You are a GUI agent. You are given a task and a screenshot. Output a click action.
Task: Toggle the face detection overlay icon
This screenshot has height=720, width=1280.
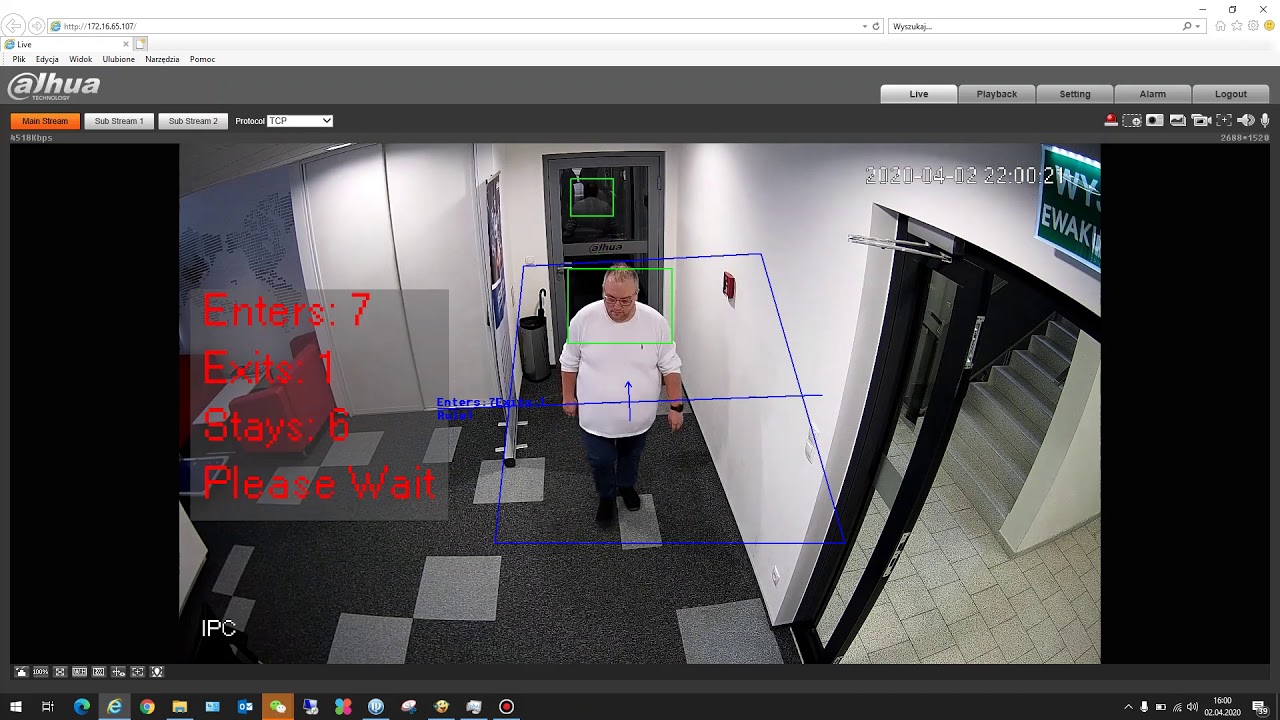157,672
